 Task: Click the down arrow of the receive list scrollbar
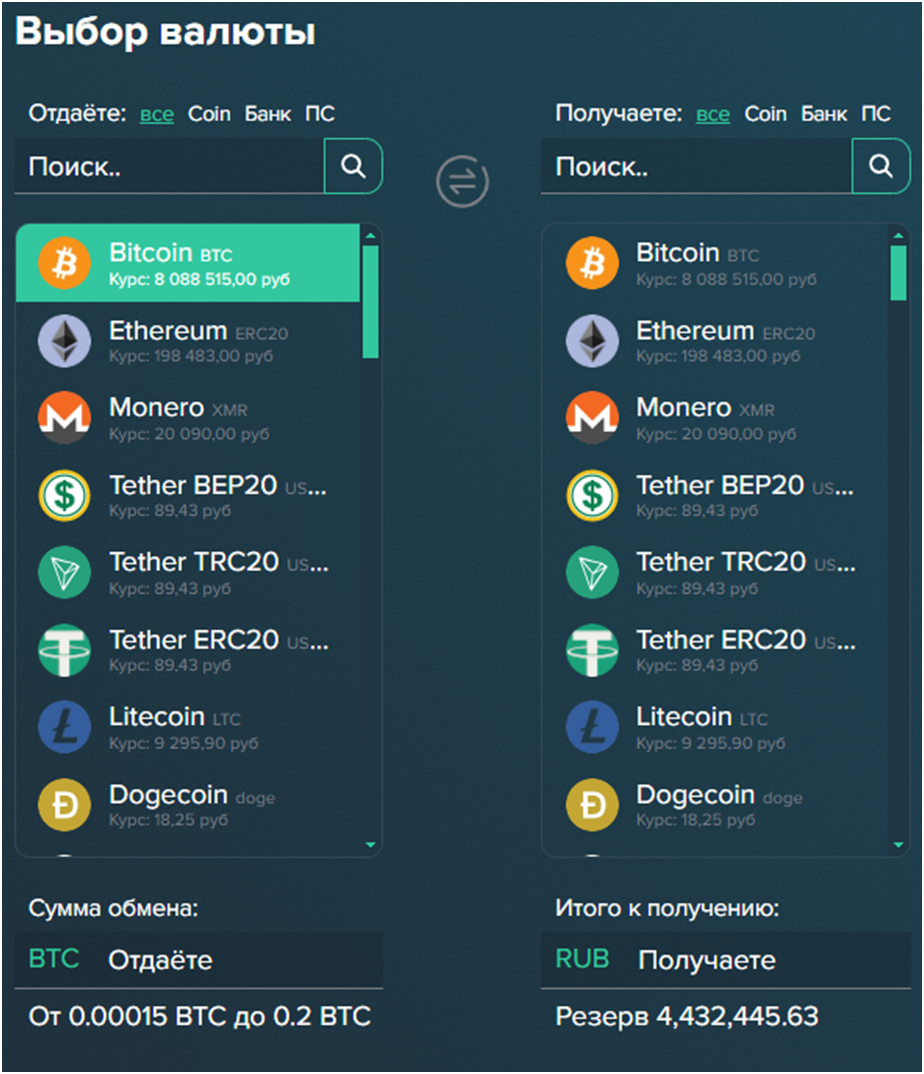(x=899, y=845)
